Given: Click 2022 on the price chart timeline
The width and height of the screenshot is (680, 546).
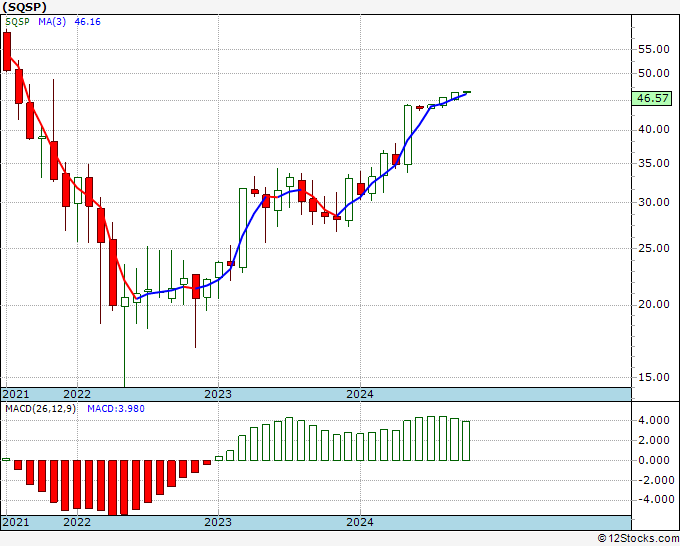Looking at the screenshot, I should (x=77, y=394).
